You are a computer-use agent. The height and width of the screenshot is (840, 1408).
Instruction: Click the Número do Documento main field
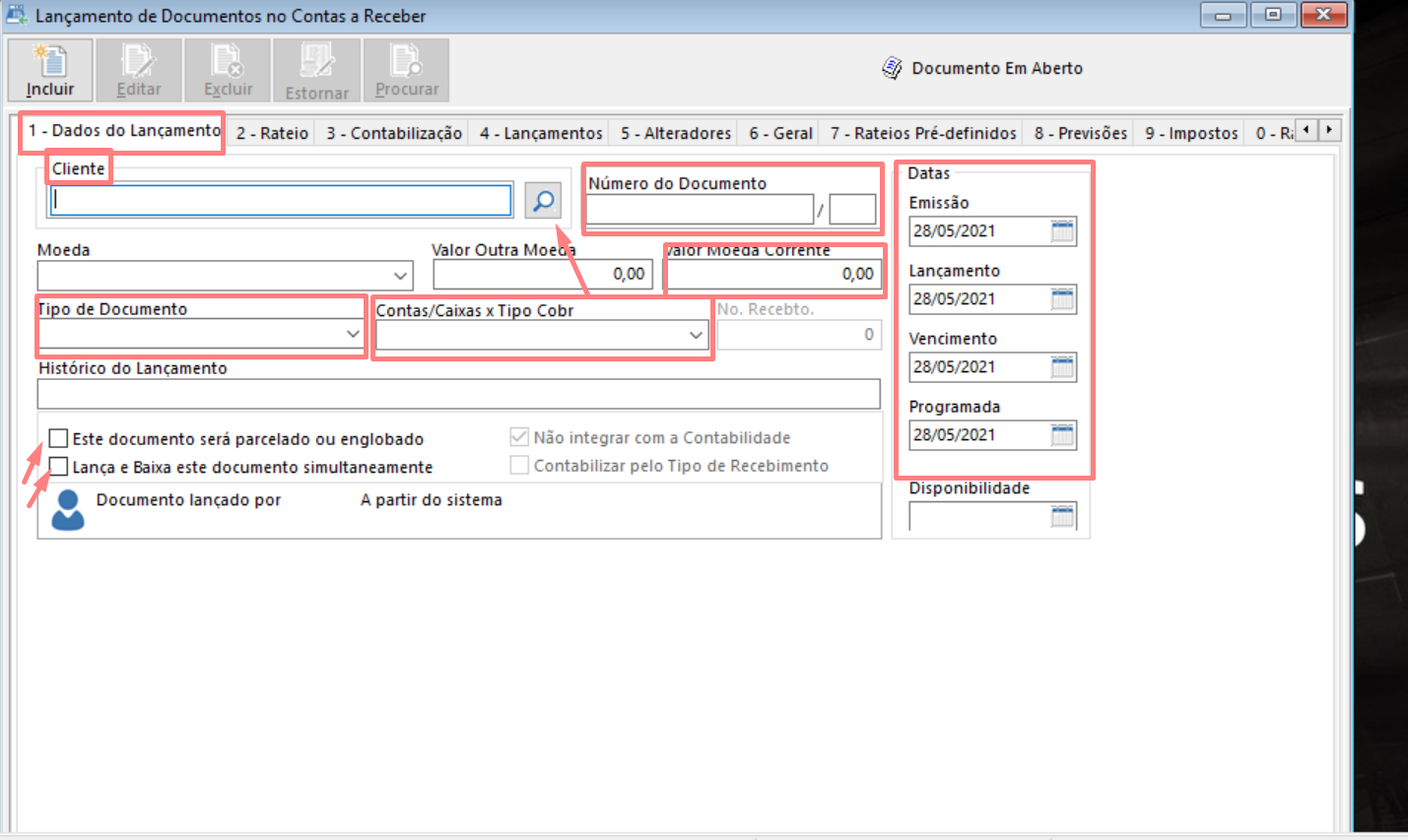(x=701, y=210)
